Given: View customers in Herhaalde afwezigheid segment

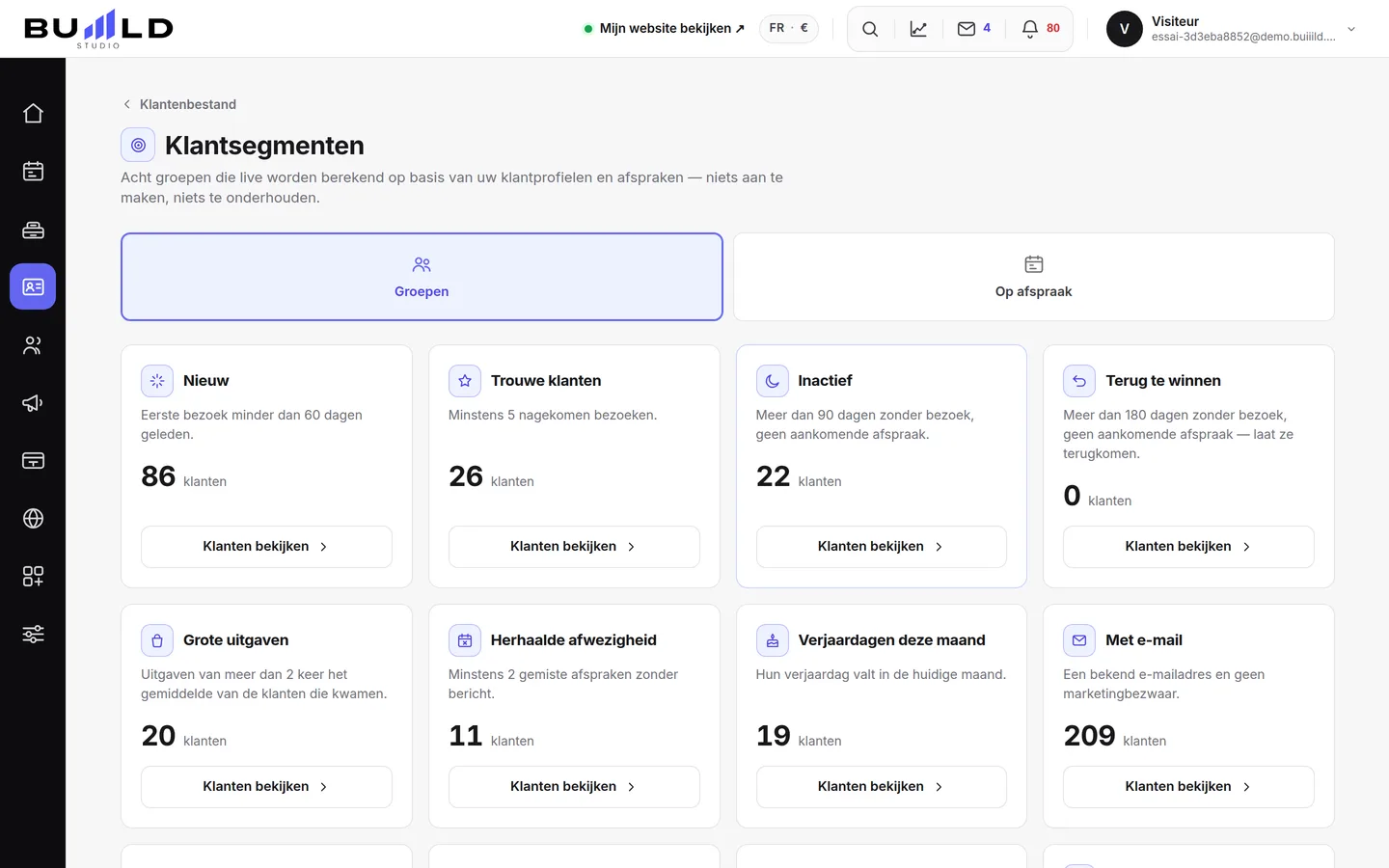Looking at the screenshot, I should tap(574, 787).
